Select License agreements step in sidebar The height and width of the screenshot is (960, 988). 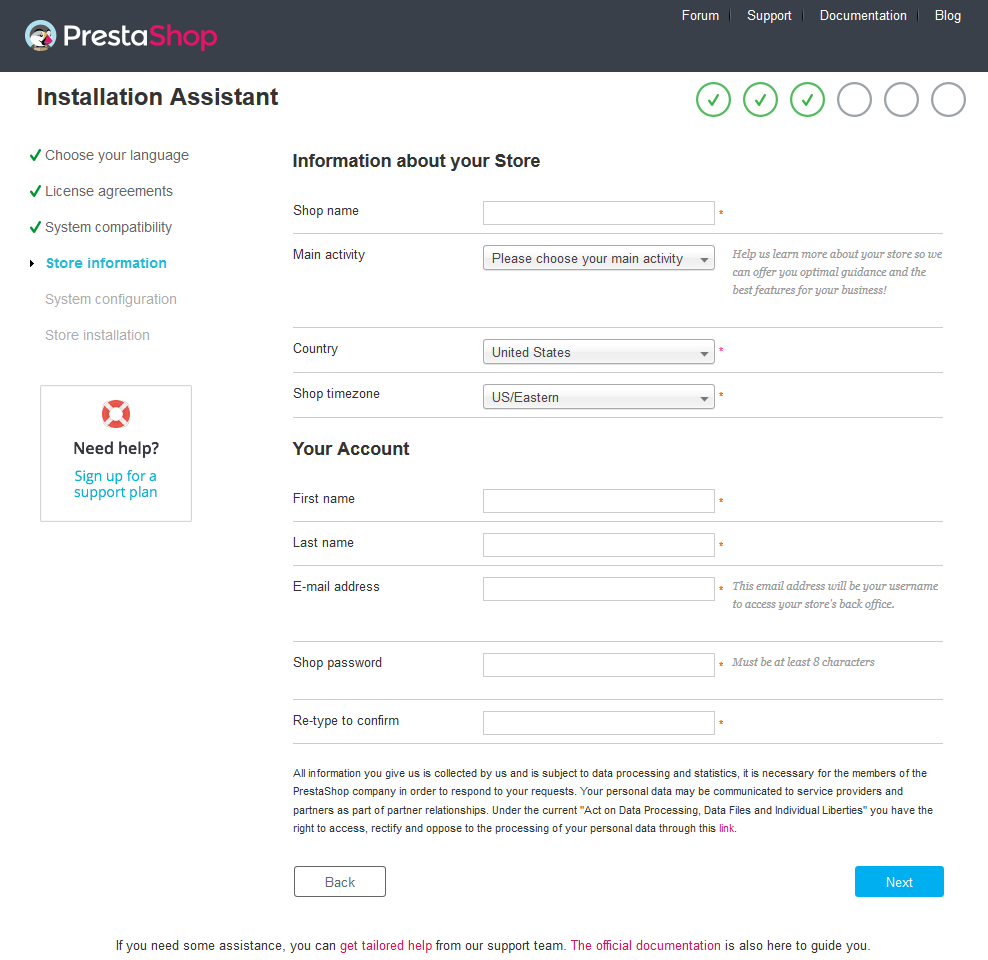109,191
